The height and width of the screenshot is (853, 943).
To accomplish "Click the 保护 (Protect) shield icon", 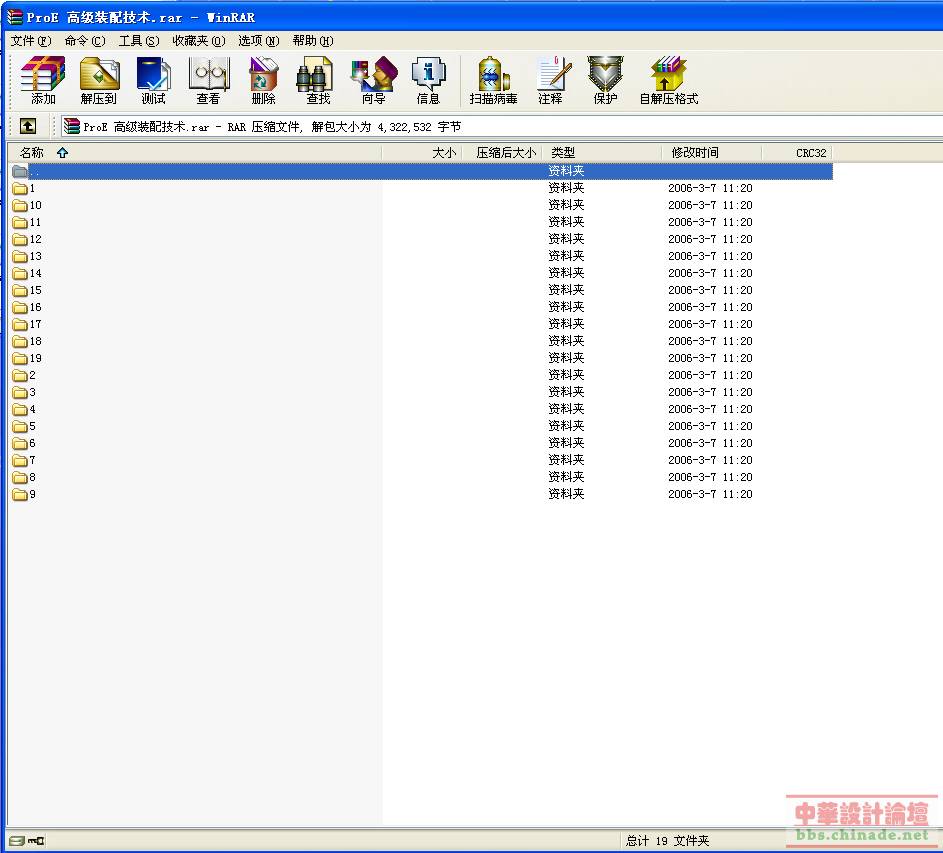I will pos(605,80).
